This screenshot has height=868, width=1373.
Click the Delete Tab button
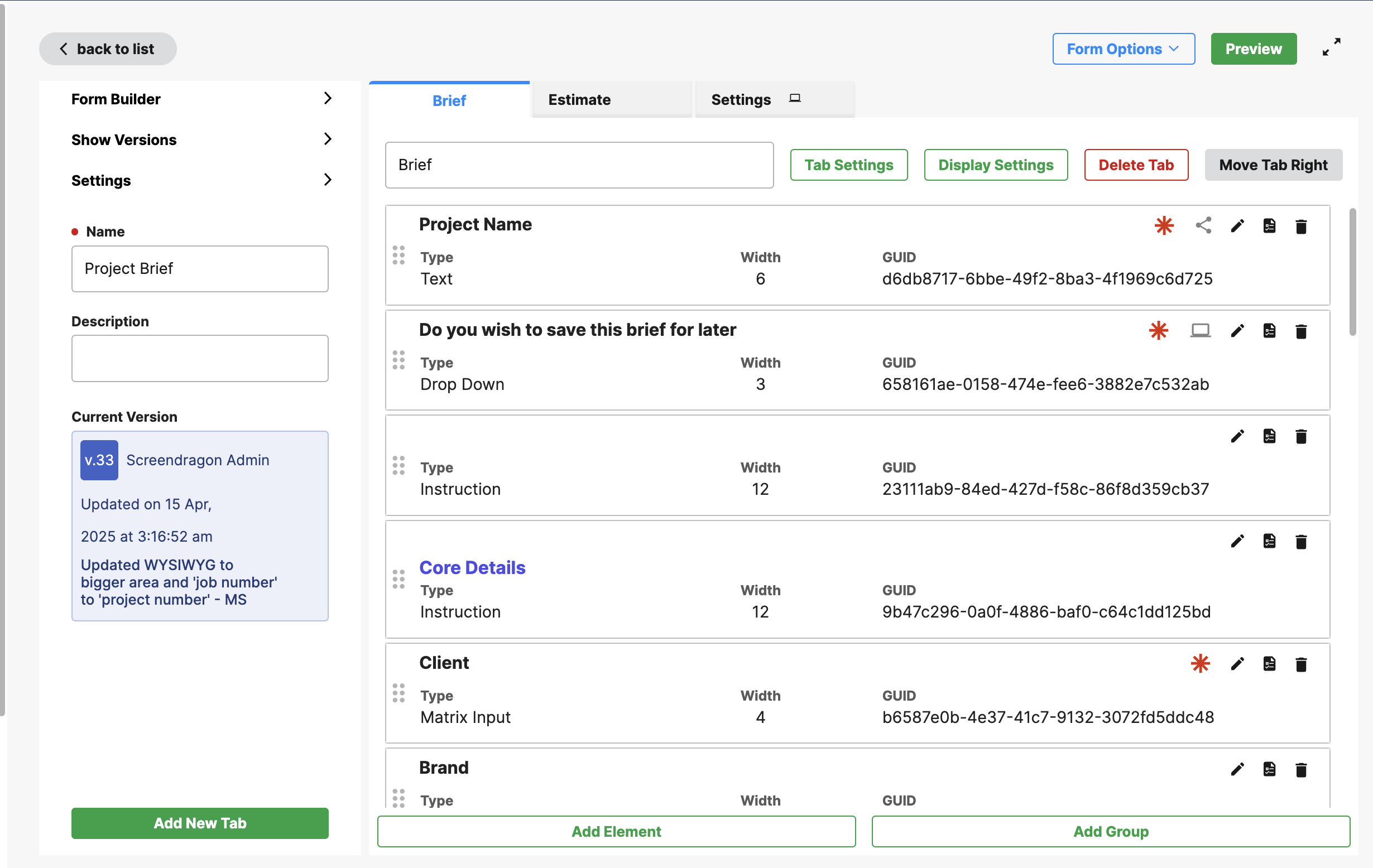click(1135, 165)
